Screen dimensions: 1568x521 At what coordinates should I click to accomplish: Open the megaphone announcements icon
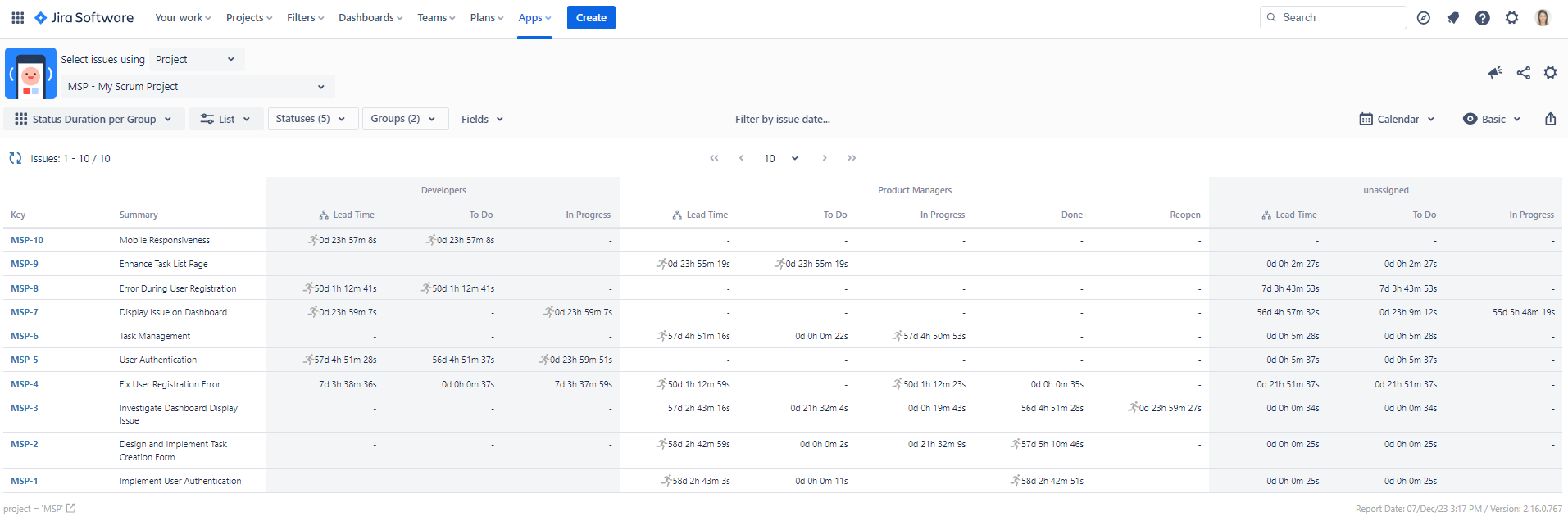(1495, 73)
